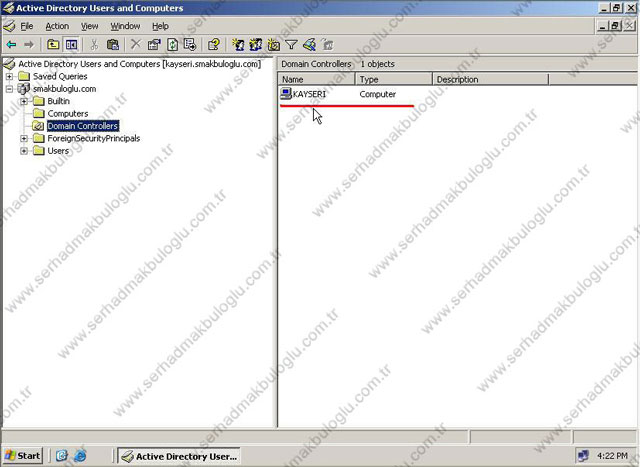Minimize the inner console child window
640x467 pixels.
pos(603,26)
